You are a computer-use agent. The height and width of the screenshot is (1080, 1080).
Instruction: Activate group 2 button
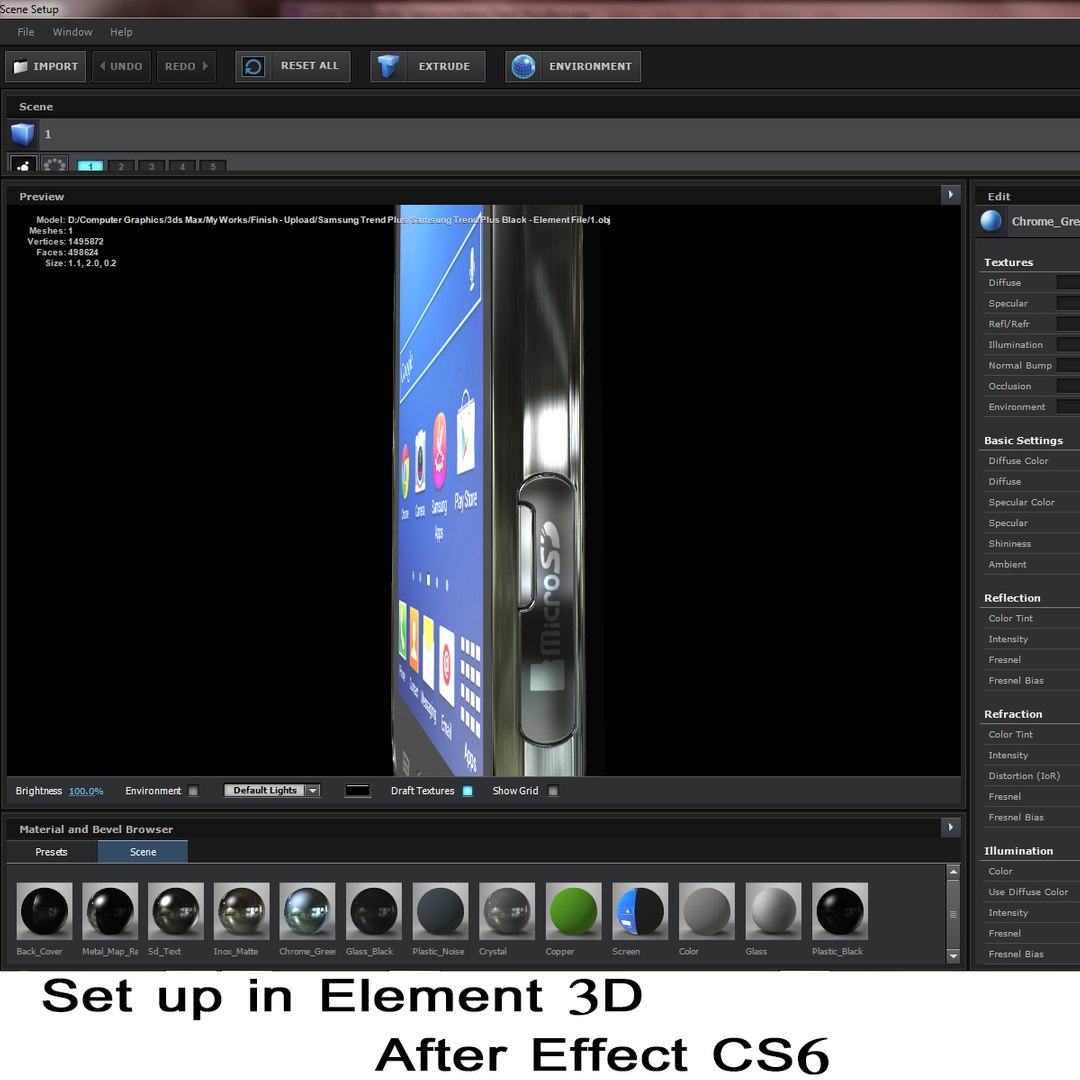[x=121, y=166]
